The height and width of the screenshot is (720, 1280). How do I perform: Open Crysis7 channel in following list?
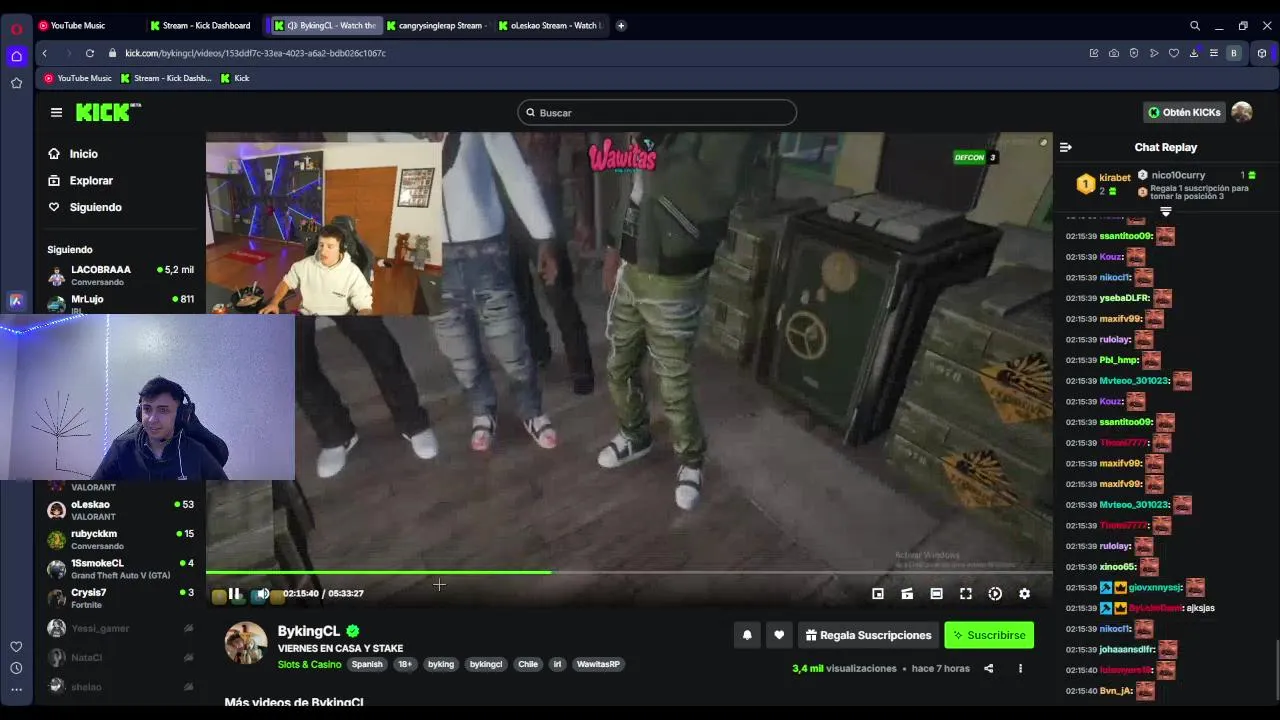[120, 598]
